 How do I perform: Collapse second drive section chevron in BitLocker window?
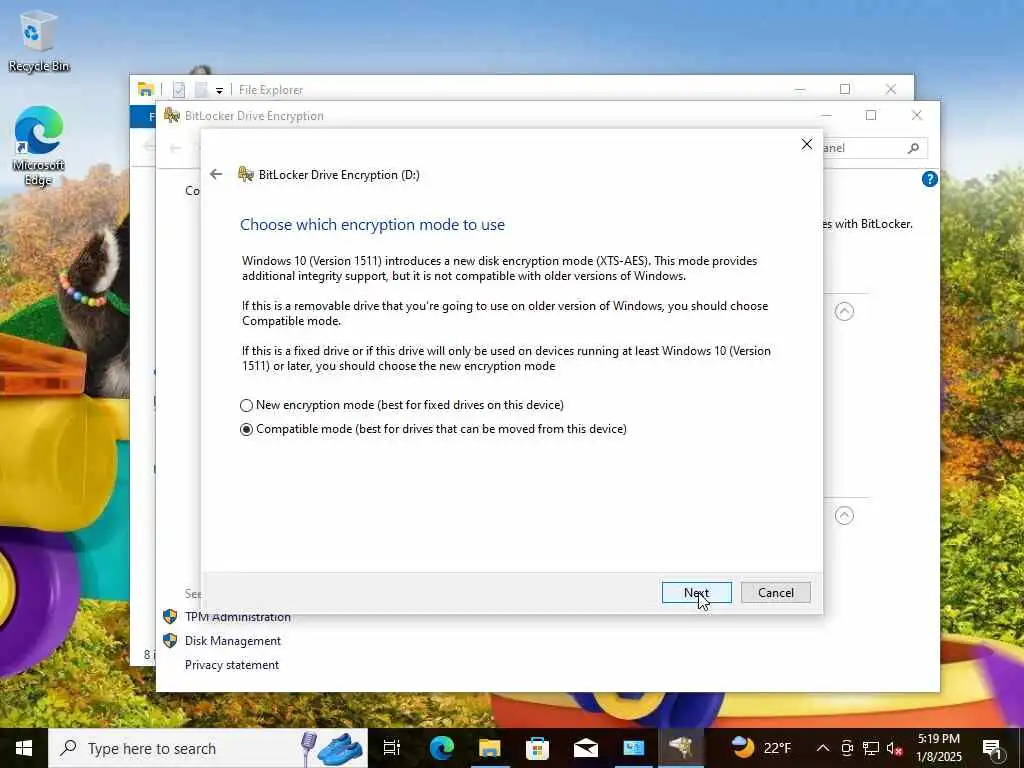tap(844, 516)
